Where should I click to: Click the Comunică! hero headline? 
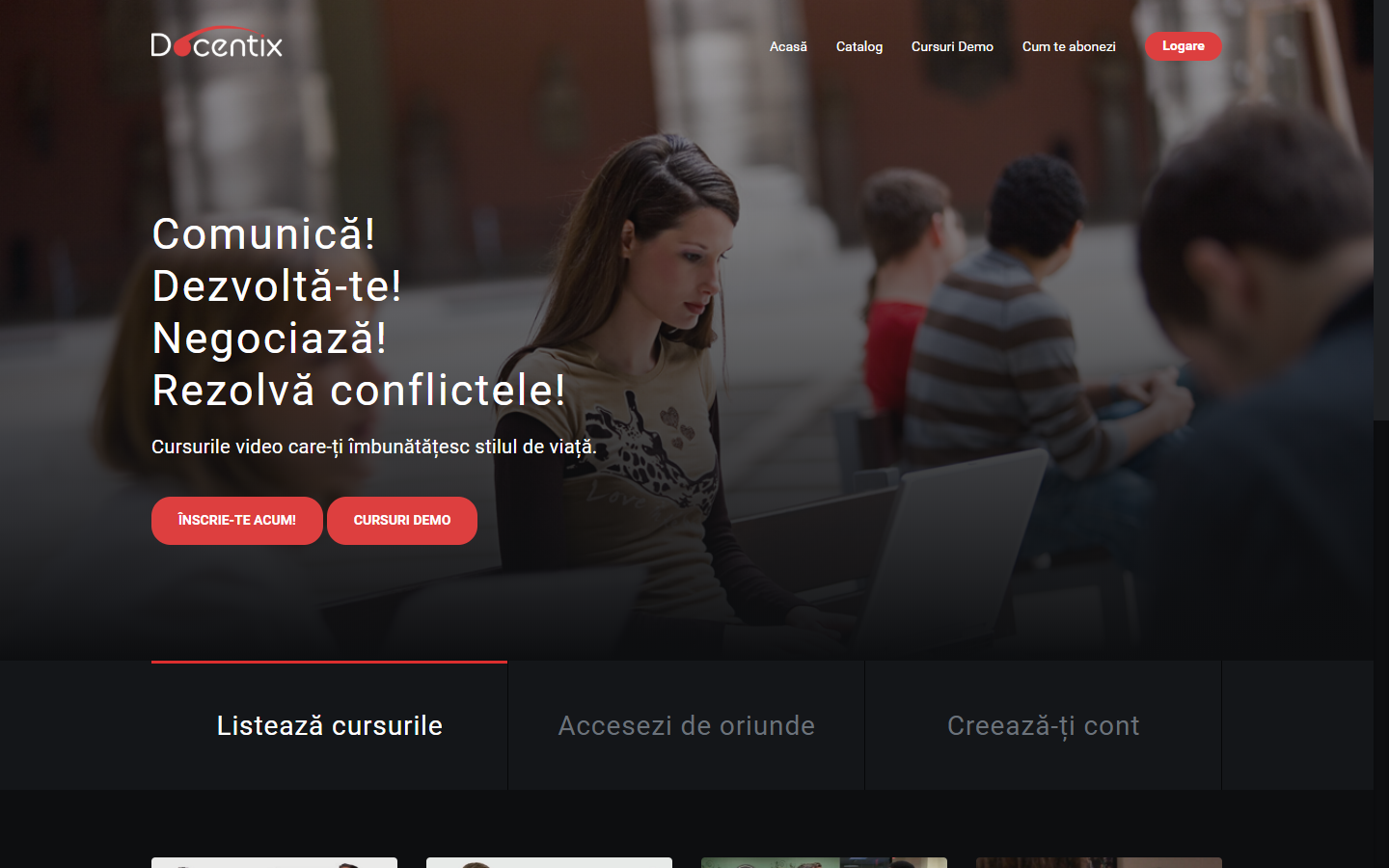(263, 234)
